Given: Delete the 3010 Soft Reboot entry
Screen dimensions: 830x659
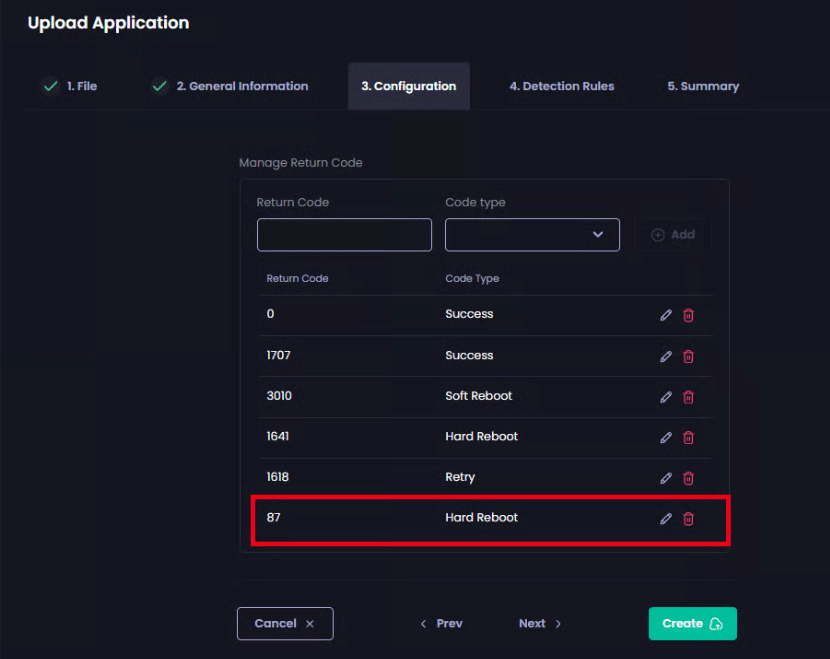Looking at the screenshot, I should click(x=688, y=397).
